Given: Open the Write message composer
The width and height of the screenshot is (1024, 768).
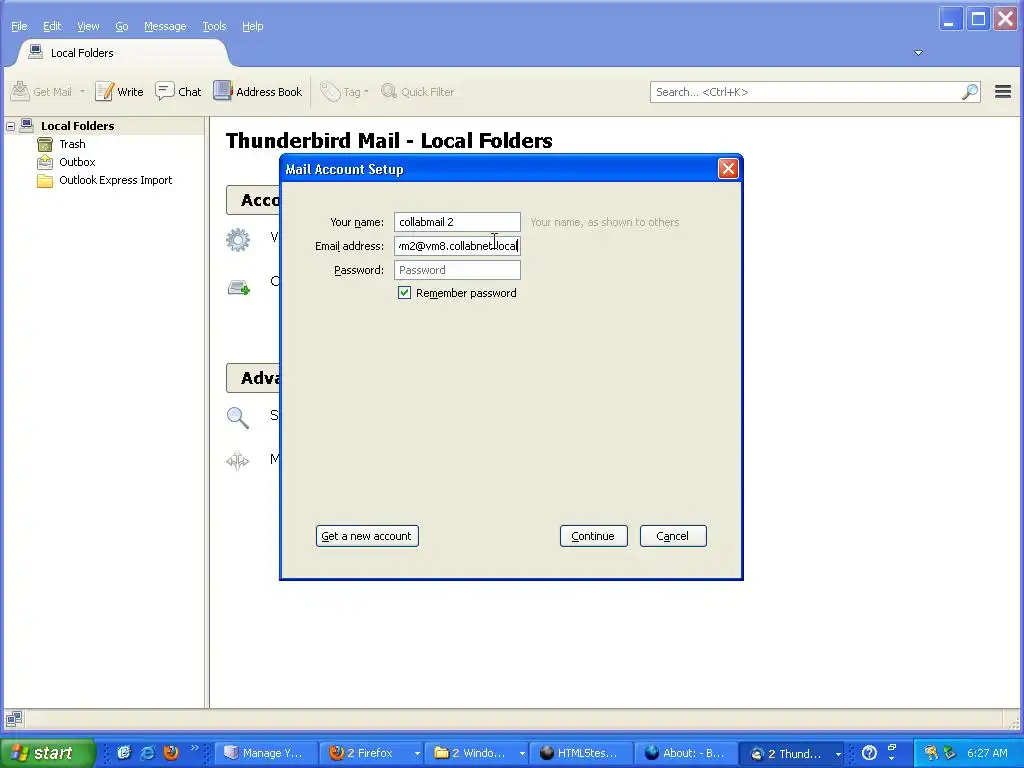Looking at the screenshot, I should click(x=120, y=91).
